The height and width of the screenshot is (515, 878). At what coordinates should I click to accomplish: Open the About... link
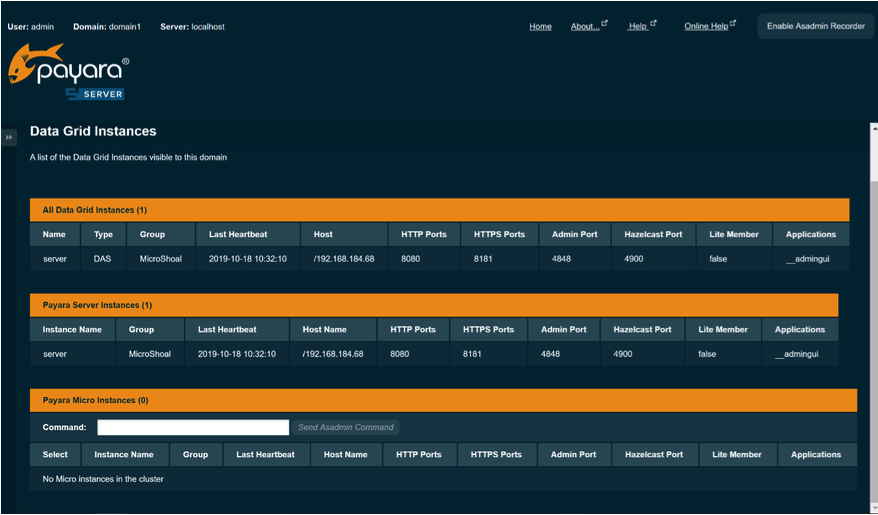click(584, 27)
